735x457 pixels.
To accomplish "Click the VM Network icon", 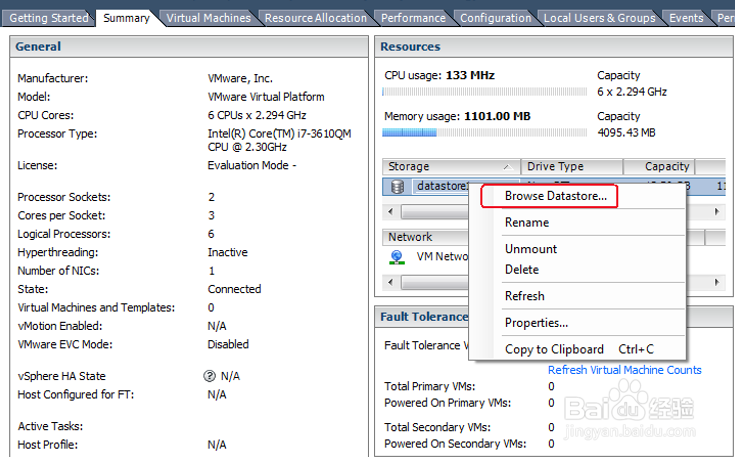I will point(397,257).
